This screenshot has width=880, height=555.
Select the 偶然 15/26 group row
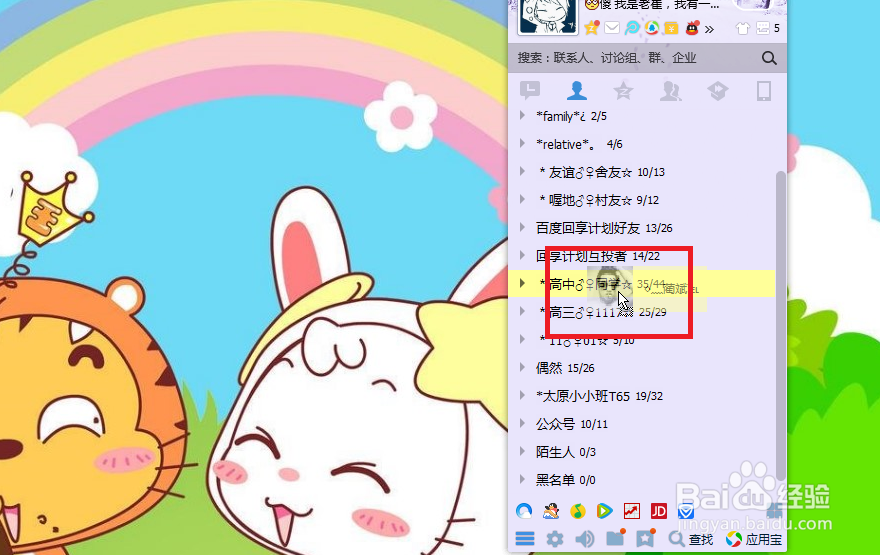pyautogui.click(x=641, y=368)
